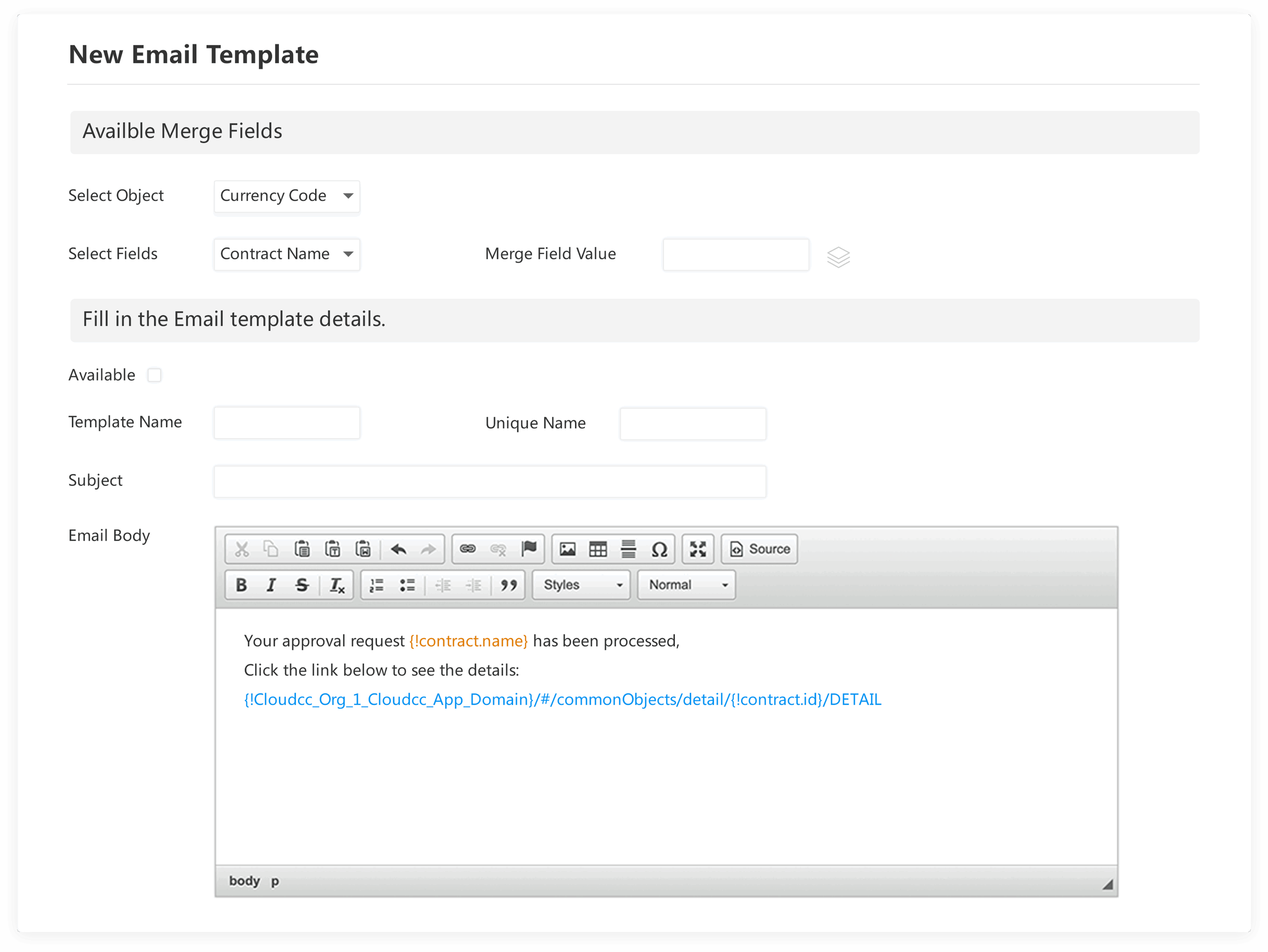Click the Undo arrow icon
Viewport: 1268px width, 952px height.
pos(398,549)
